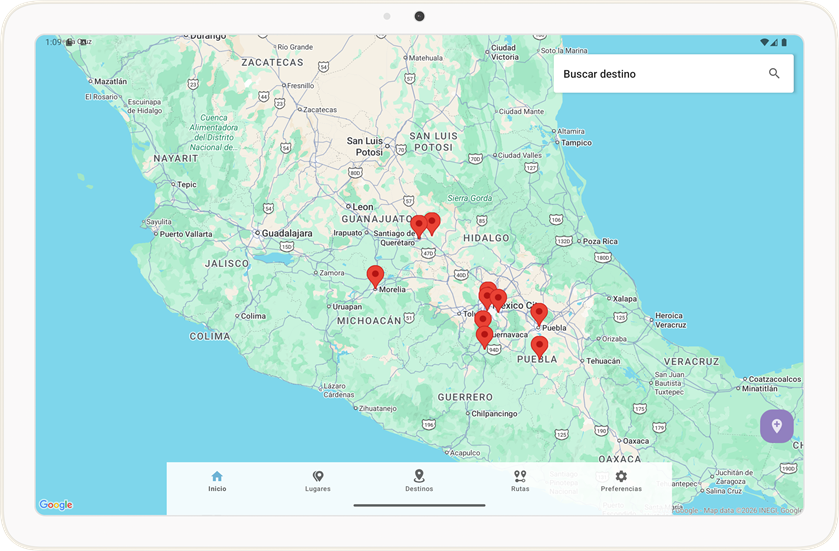Select the red marker at Morelia
The image size is (839, 551).
click(x=376, y=277)
